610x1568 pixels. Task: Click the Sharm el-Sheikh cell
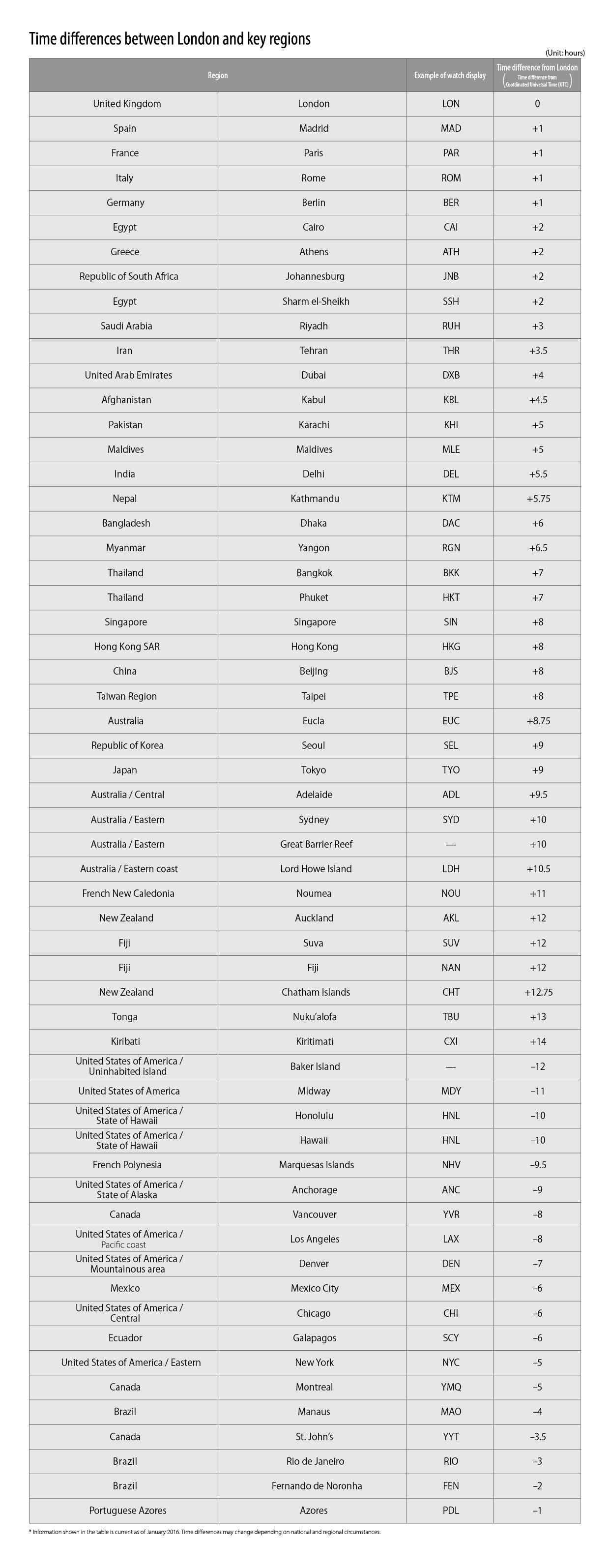click(316, 301)
